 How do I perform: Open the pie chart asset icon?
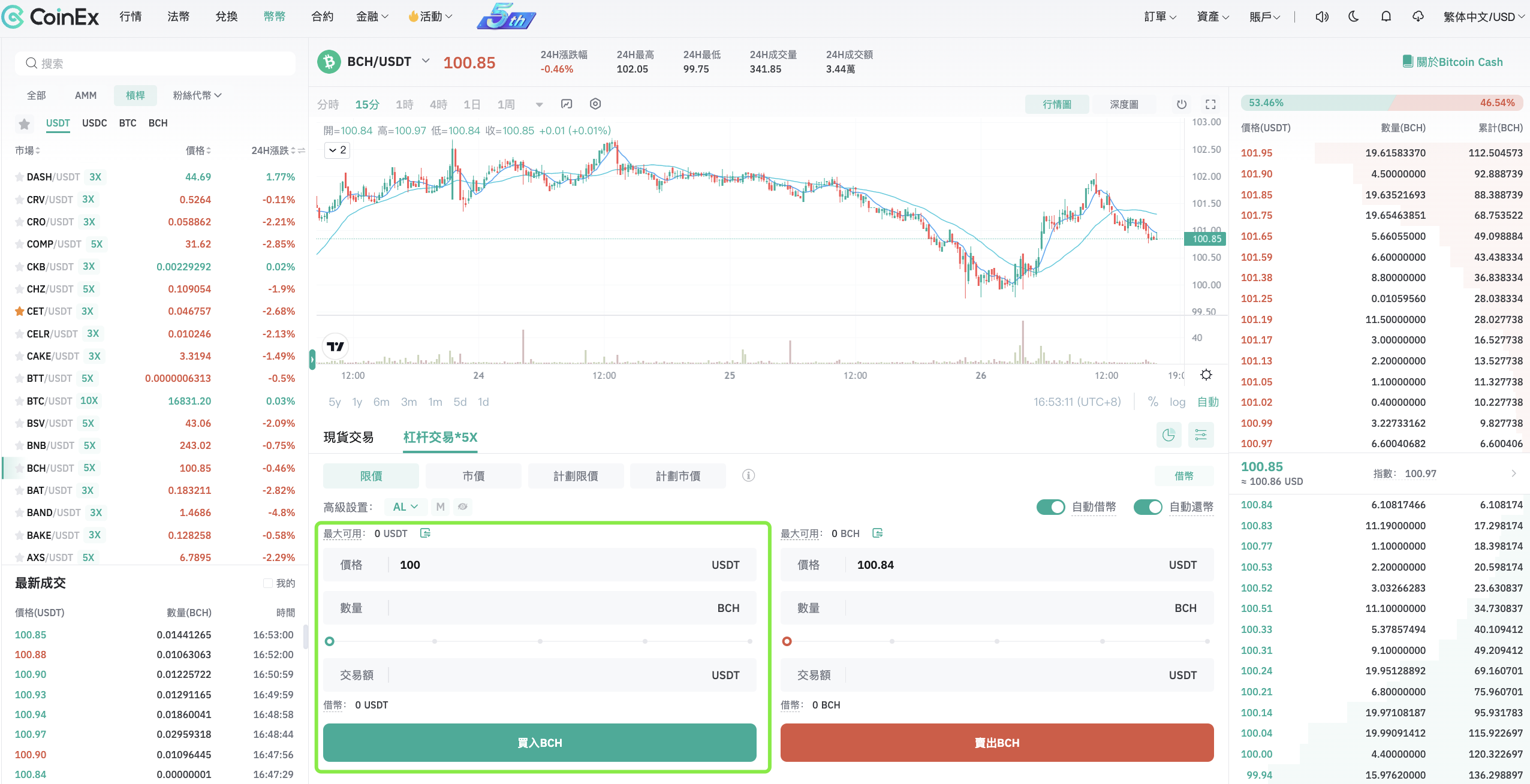pos(1168,435)
